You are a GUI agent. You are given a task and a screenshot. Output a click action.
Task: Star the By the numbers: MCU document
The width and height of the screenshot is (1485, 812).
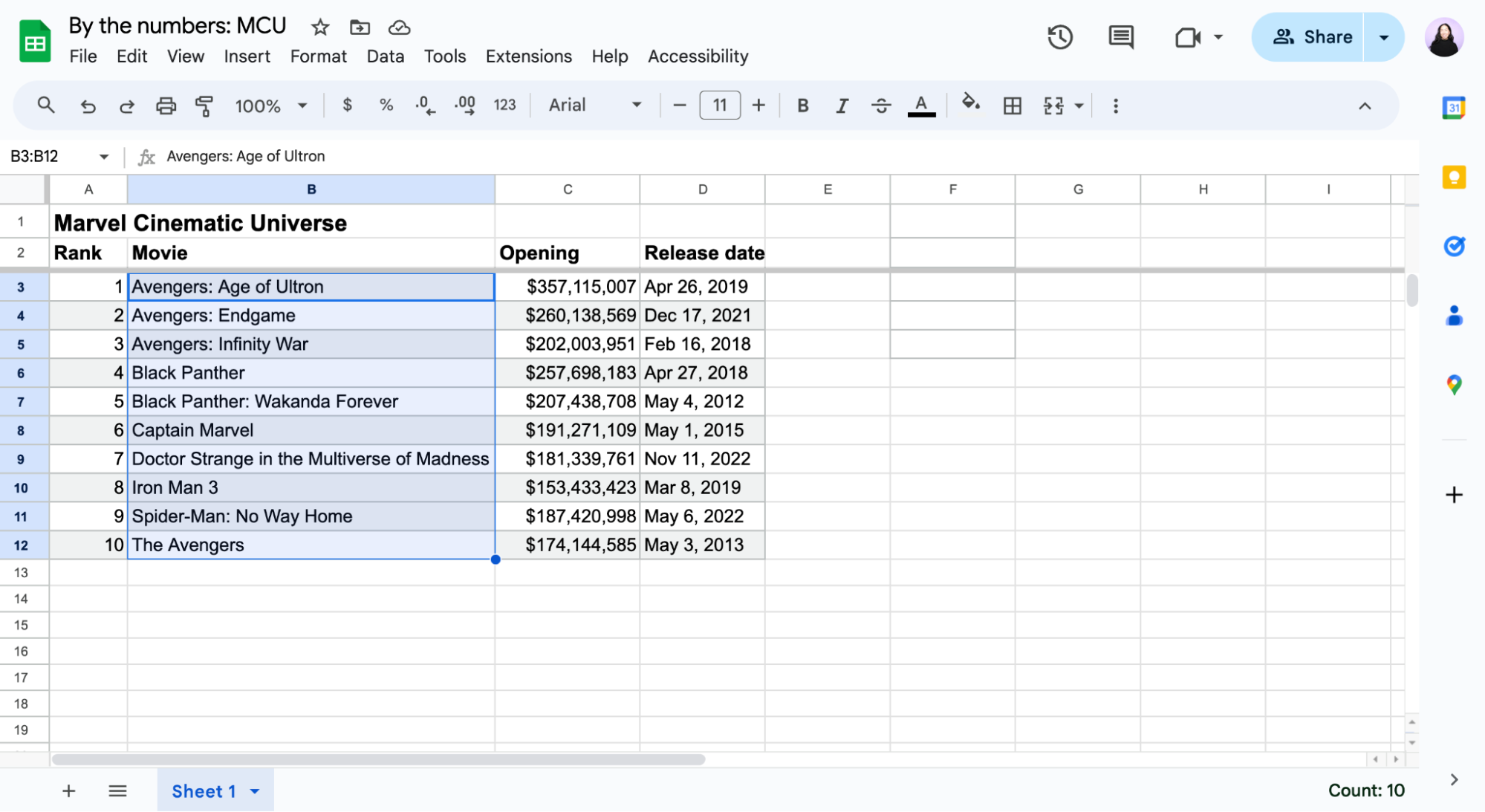[x=320, y=27]
